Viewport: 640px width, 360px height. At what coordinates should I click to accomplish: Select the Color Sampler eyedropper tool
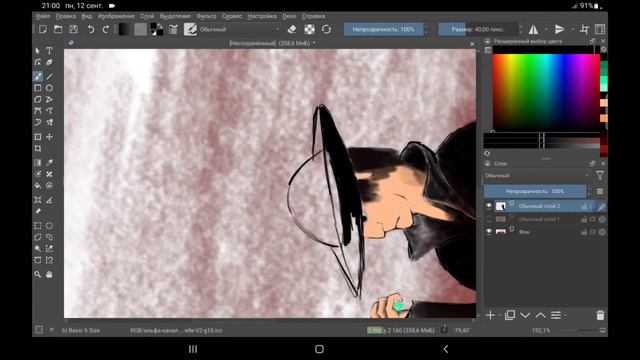click(49, 162)
